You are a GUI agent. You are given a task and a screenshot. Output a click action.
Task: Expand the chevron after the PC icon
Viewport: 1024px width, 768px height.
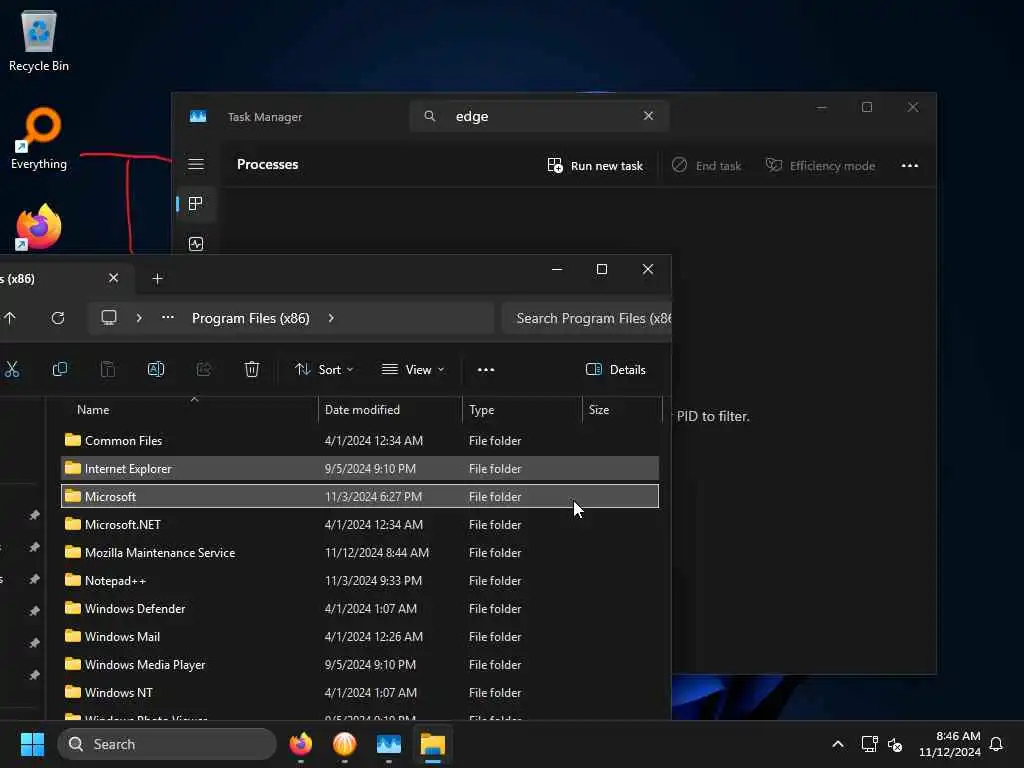138,318
